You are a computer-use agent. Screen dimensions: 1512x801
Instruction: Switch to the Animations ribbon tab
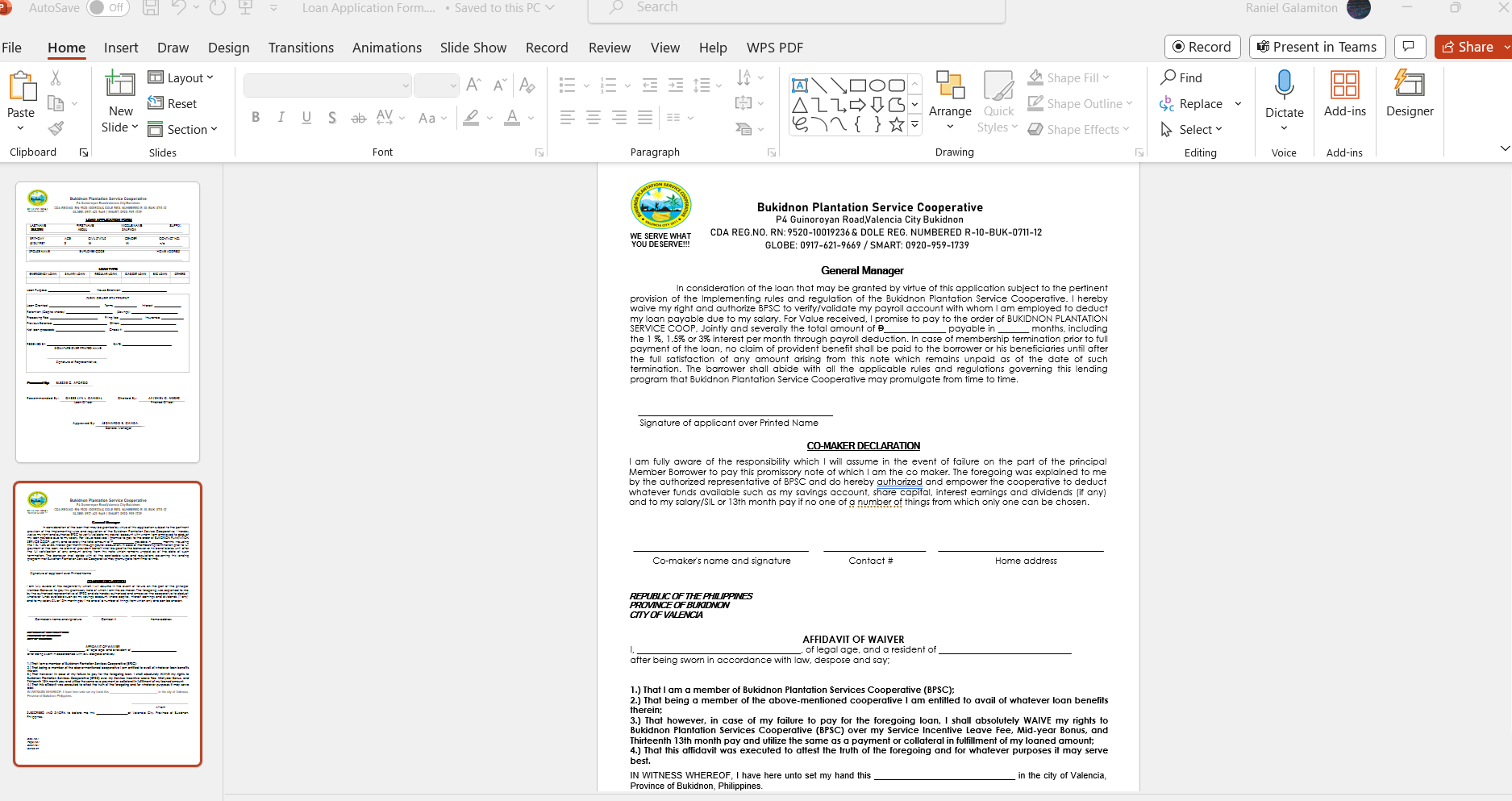386,48
